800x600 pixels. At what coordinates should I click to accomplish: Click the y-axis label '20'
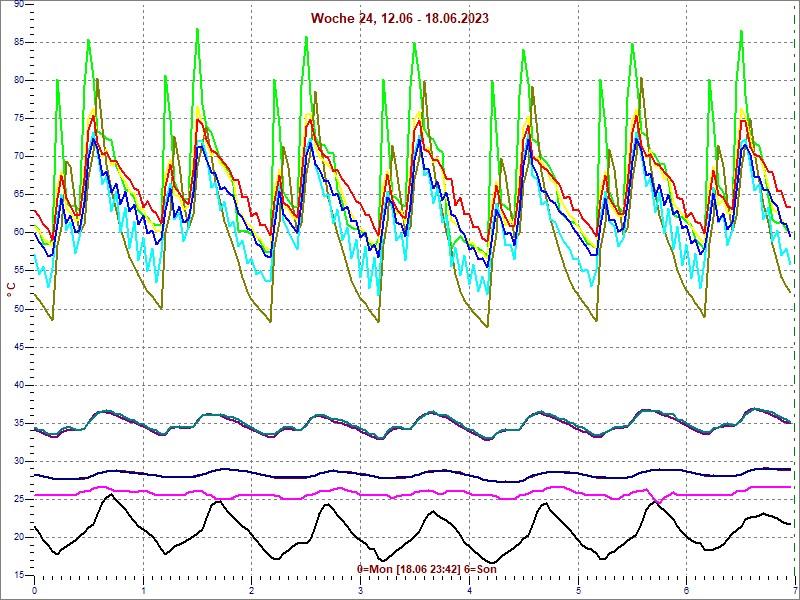18,537
